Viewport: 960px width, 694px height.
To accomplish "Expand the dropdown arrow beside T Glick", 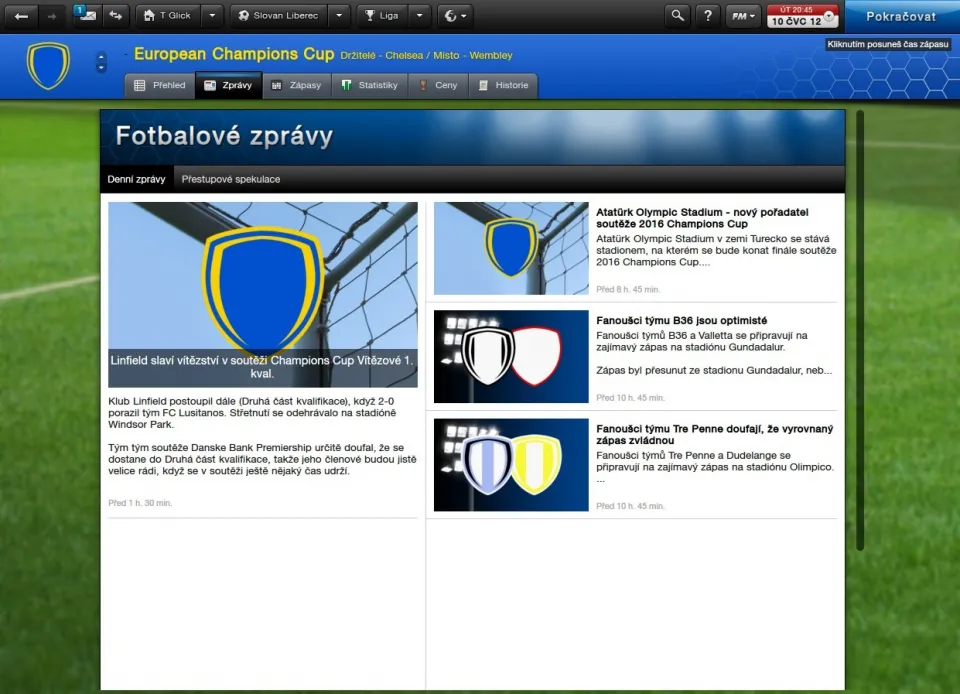I will click(x=211, y=16).
